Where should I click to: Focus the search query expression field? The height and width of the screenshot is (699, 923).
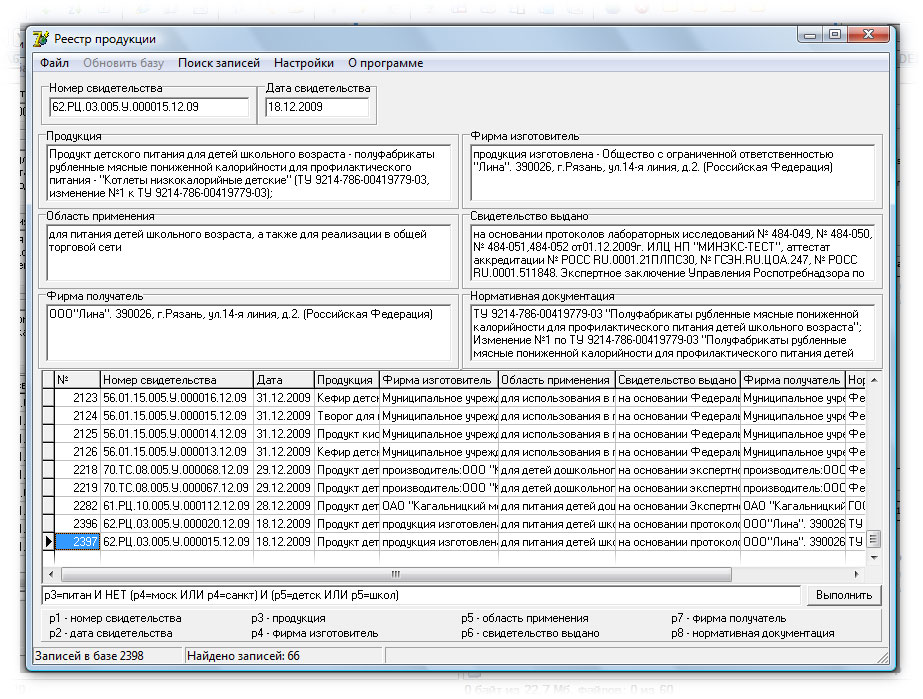(x=421, y=595)
